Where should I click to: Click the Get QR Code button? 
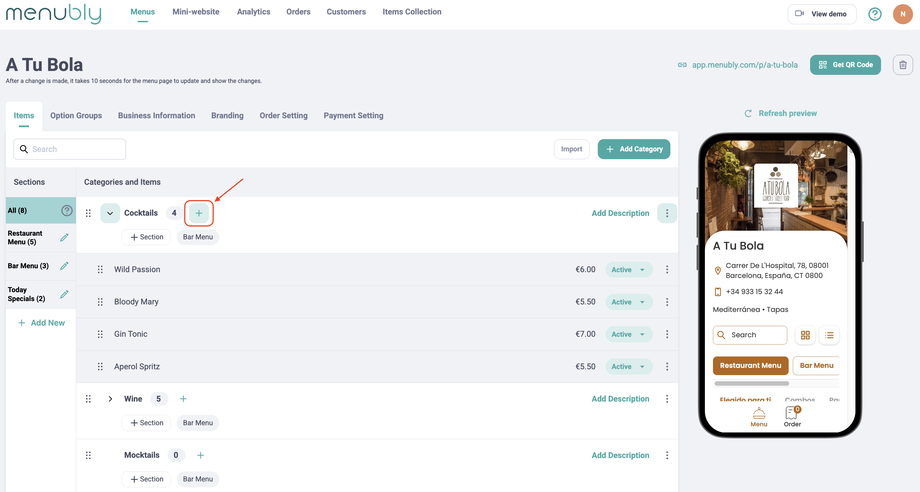click(845, 65)
